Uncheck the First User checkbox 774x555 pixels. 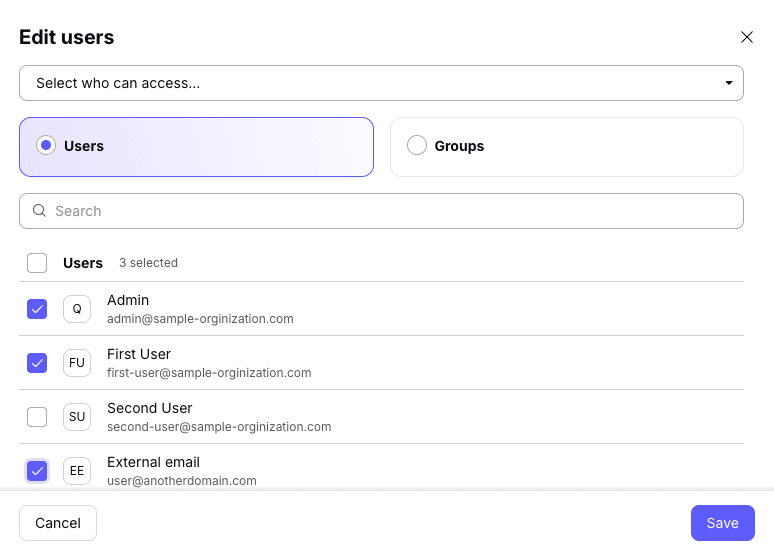point(37,363)
